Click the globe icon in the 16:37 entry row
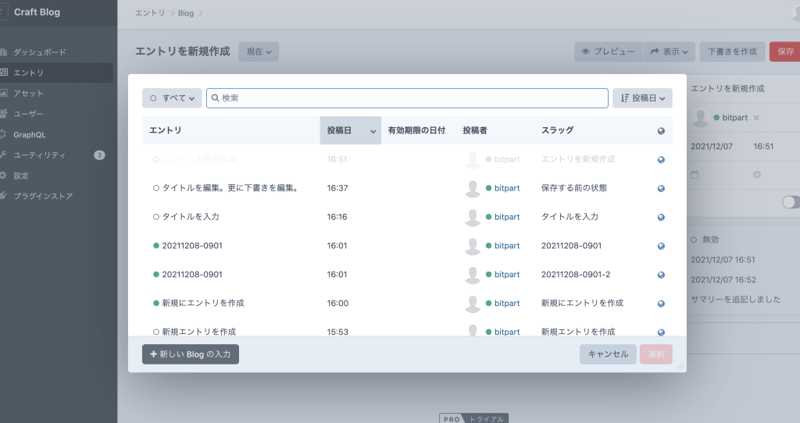800x423 pixels. pos(660,188)
